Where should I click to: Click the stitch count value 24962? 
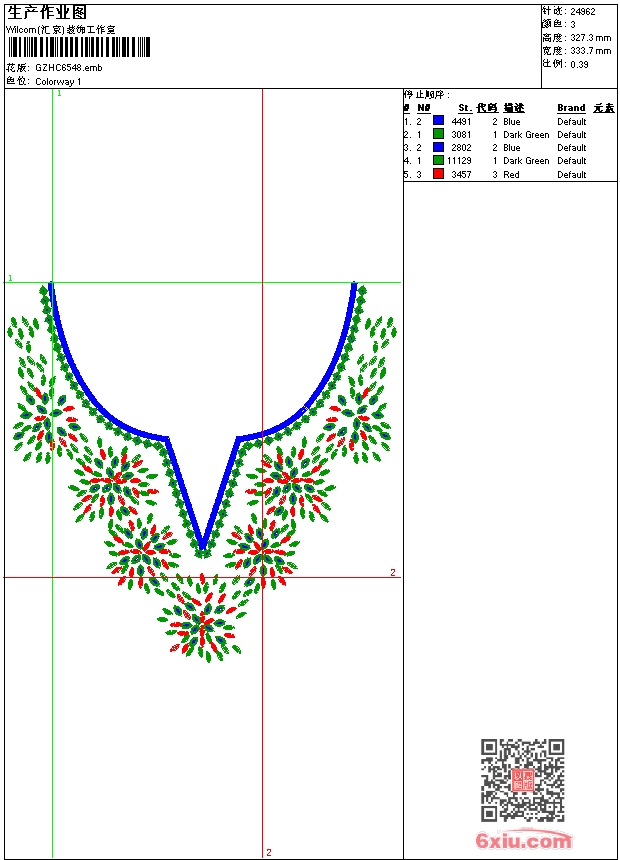coord(583,12)
